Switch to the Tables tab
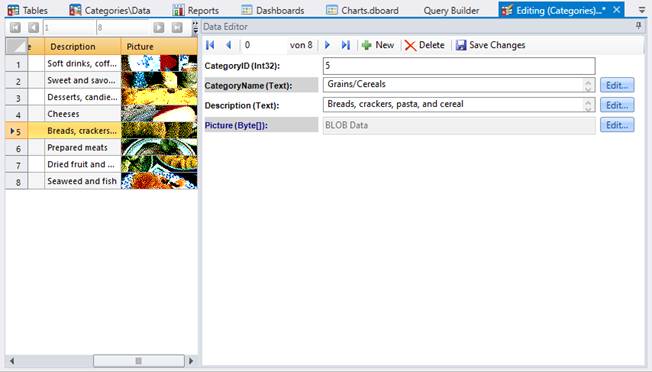The width and height of the screenshot is (652, 372). [28, 10]
